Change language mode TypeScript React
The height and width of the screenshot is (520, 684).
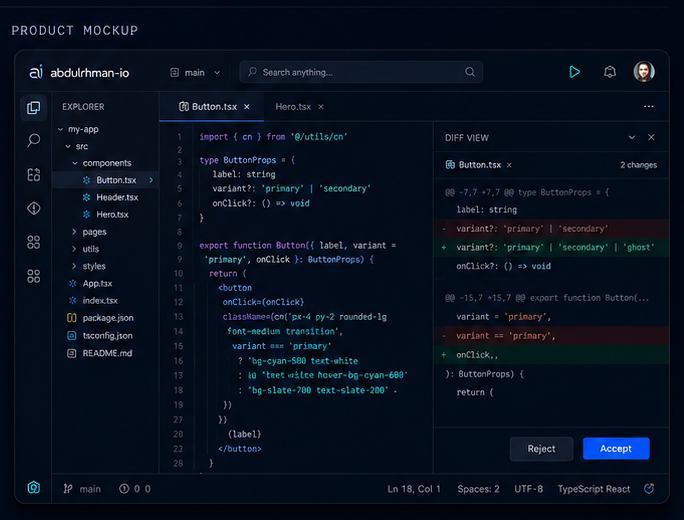[594, 489]
